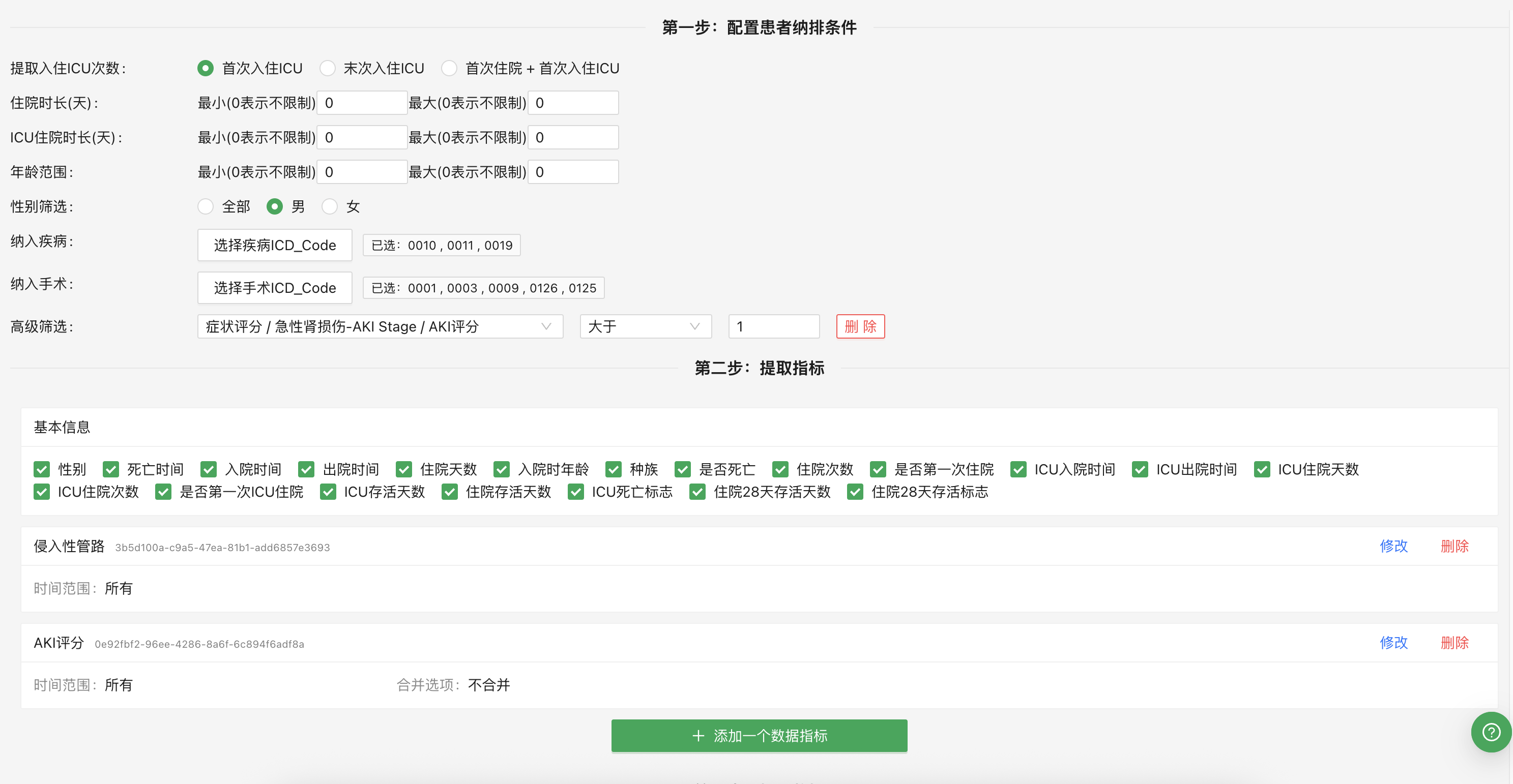Toggle 住院28天存活标志 checkbox
1513x784 pixels.
(x=855, y=492)
